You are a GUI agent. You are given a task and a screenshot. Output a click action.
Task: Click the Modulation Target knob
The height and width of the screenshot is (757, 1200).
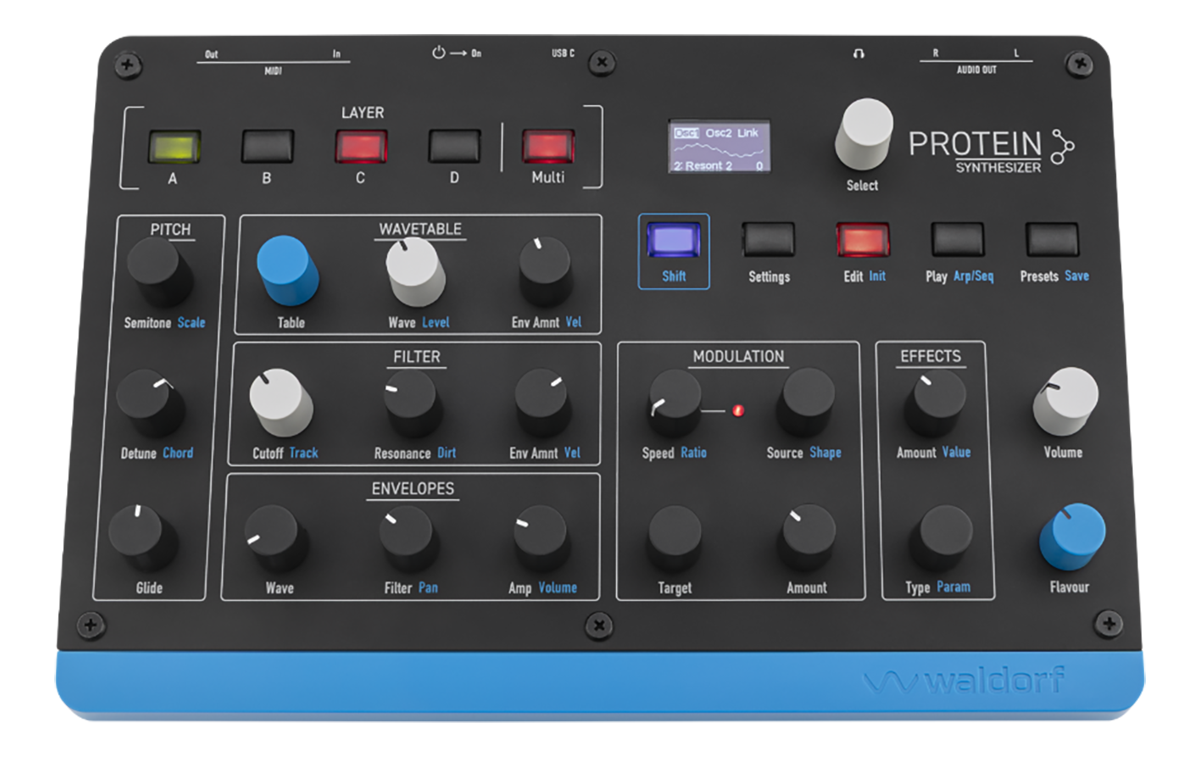coord(674,538)
